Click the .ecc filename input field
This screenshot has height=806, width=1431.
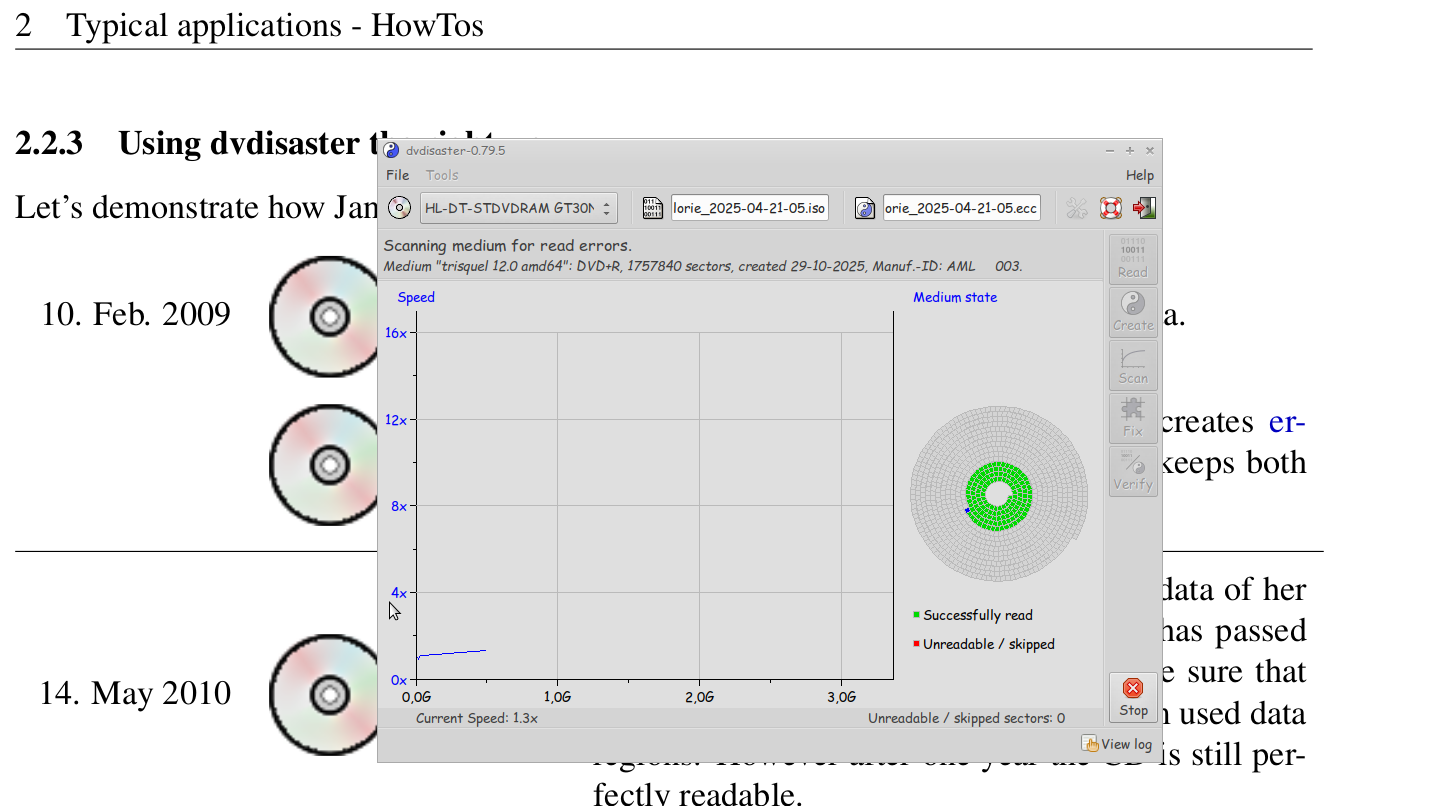(x=961, y=208)
